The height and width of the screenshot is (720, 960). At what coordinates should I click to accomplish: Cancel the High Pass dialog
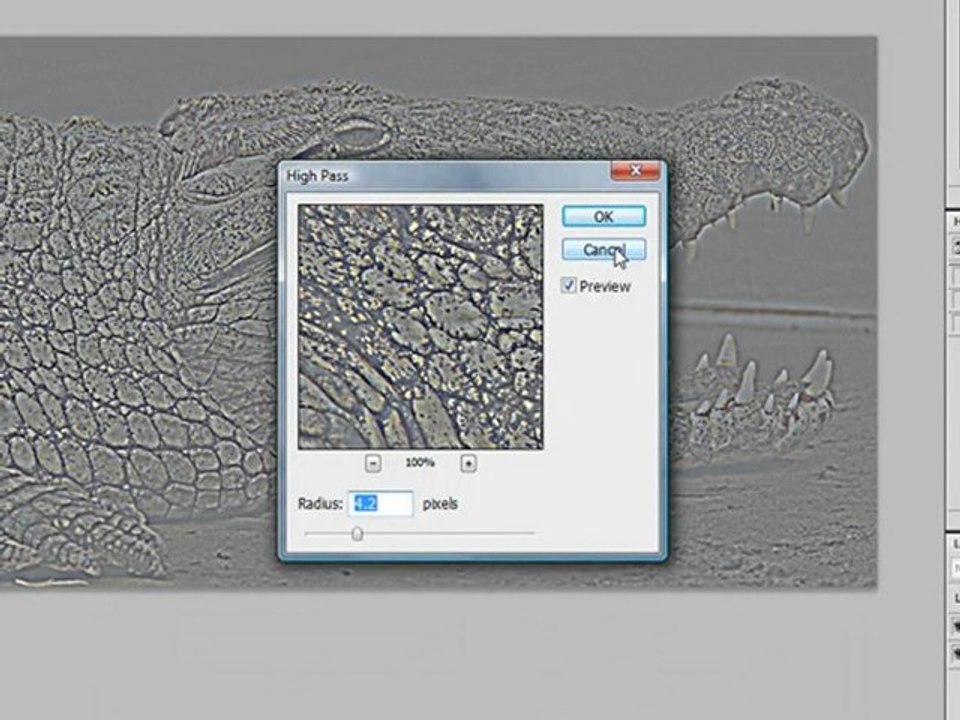coord(603,250)
